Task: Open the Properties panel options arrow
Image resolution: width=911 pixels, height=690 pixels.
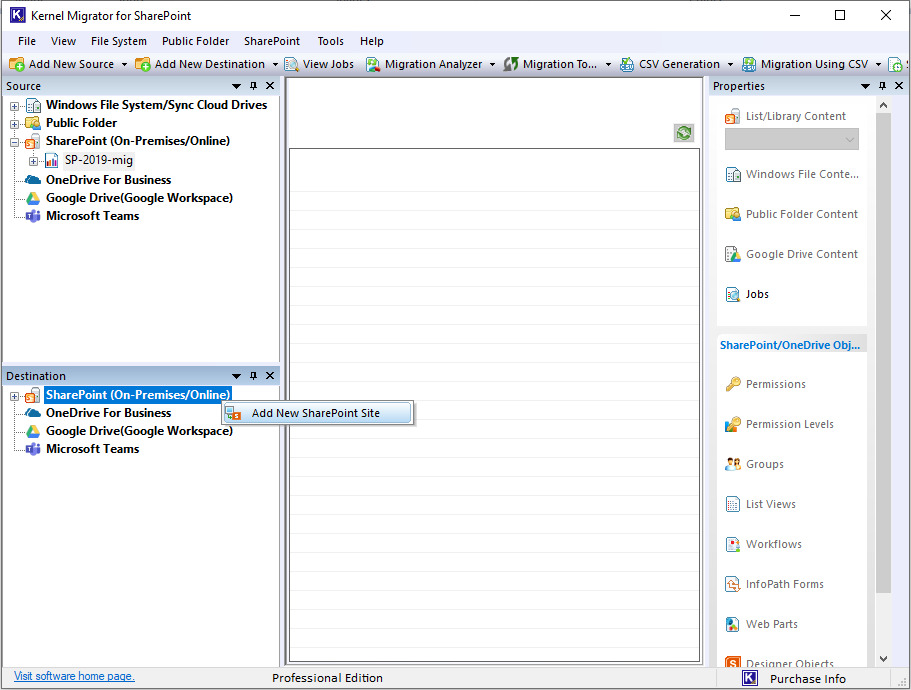Action: point(866,86)
